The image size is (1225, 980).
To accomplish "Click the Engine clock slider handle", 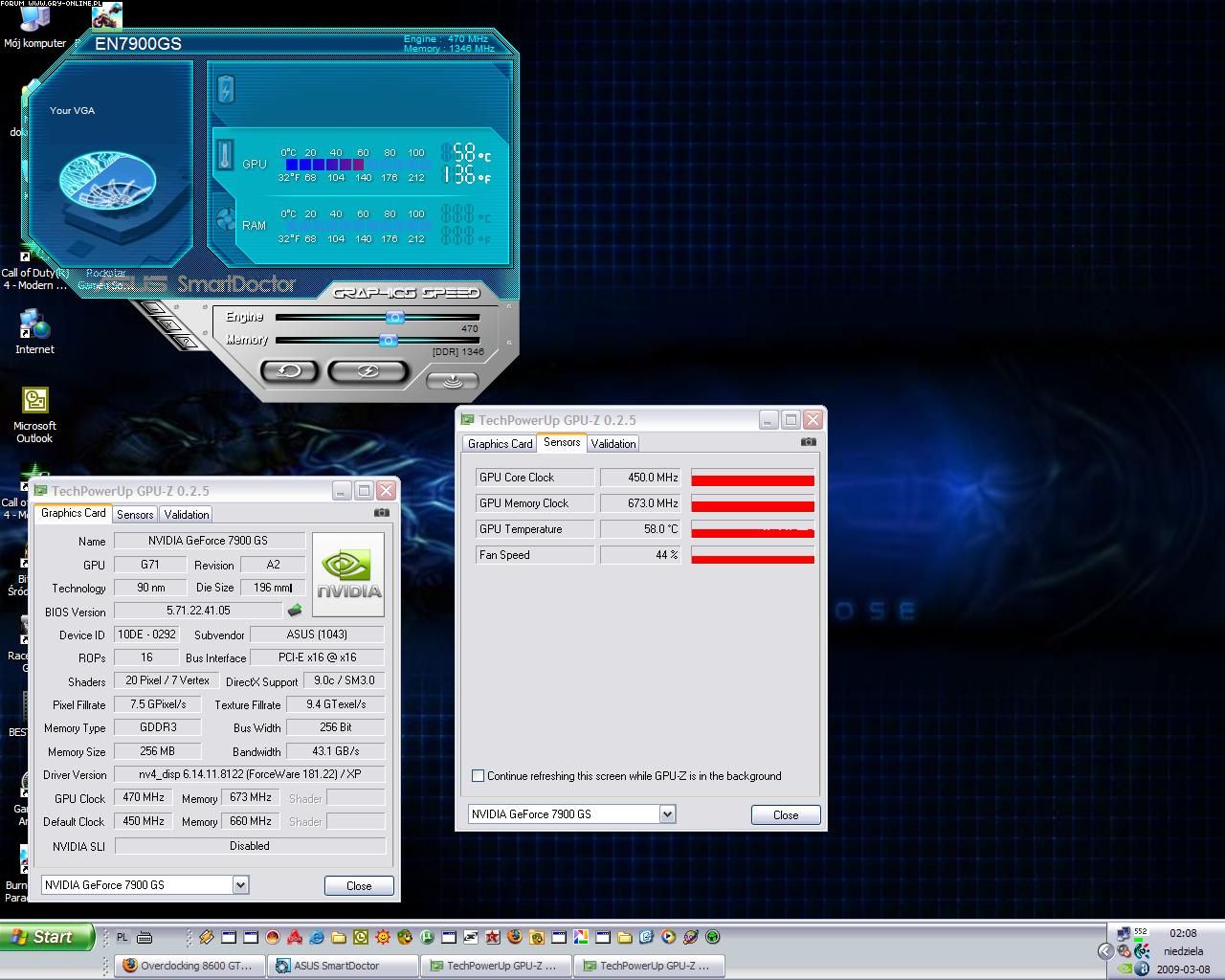I will click(394, 318).
